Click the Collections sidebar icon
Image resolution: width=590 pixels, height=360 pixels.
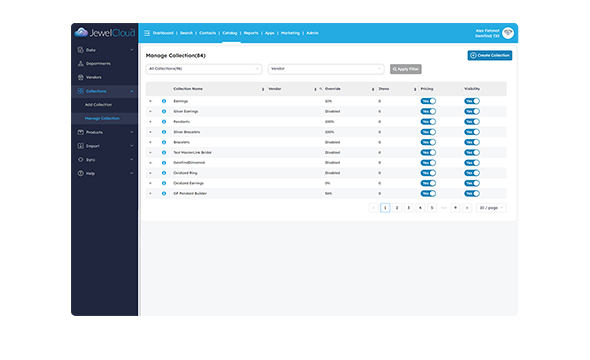click(81, 91)
